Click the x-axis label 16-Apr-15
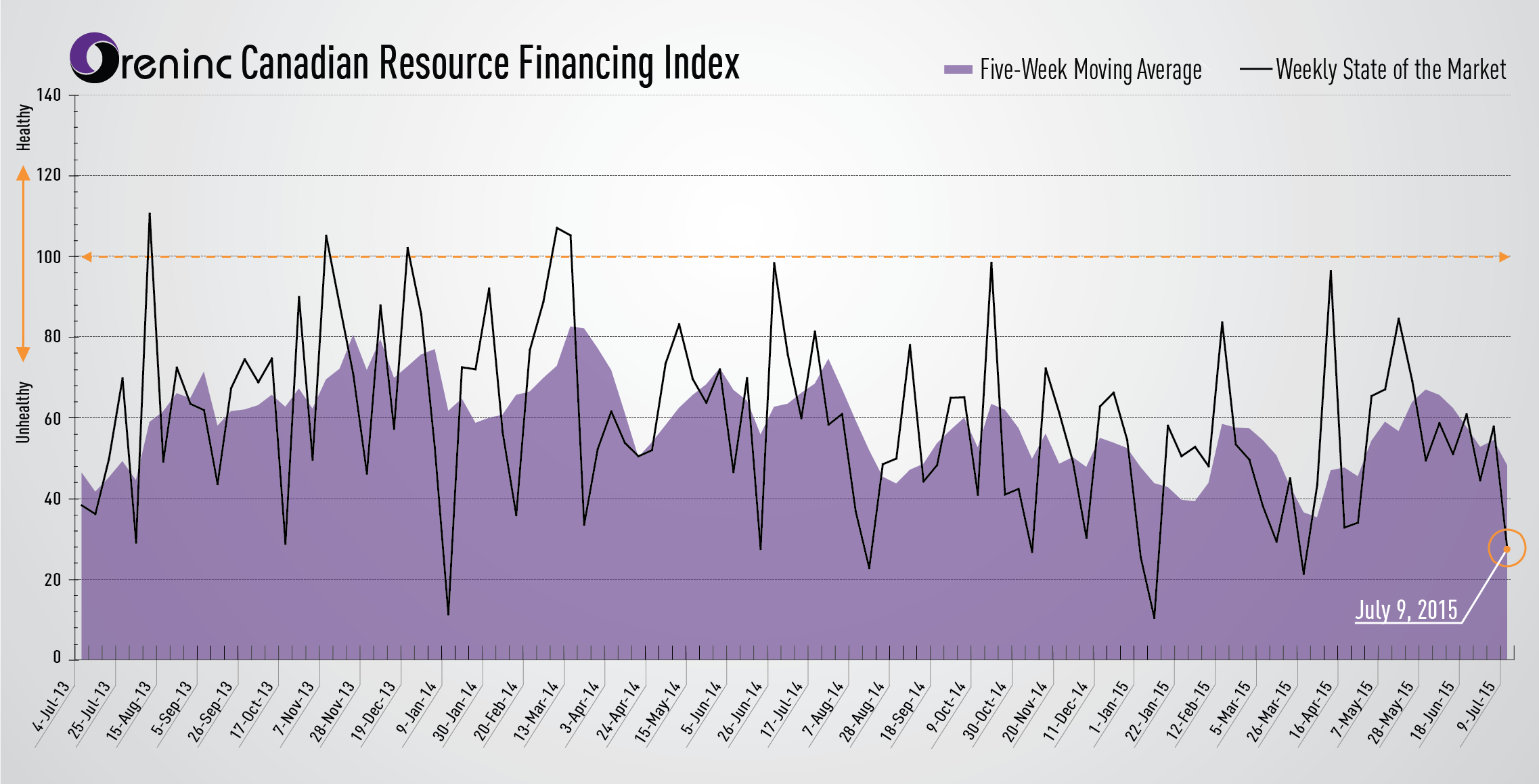 tap(1311, 710)
